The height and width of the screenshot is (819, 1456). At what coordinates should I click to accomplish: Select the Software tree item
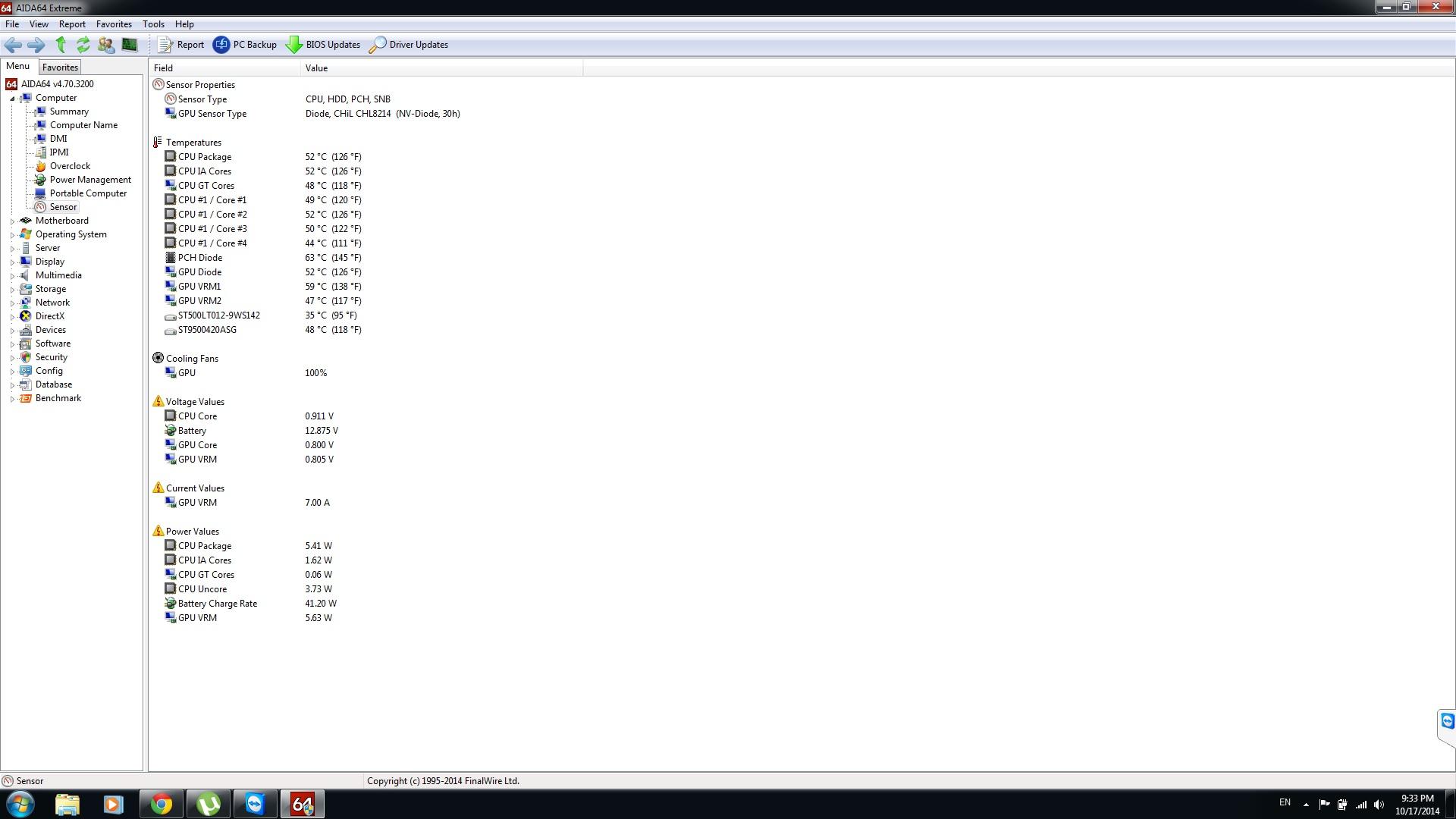(52, 344)
